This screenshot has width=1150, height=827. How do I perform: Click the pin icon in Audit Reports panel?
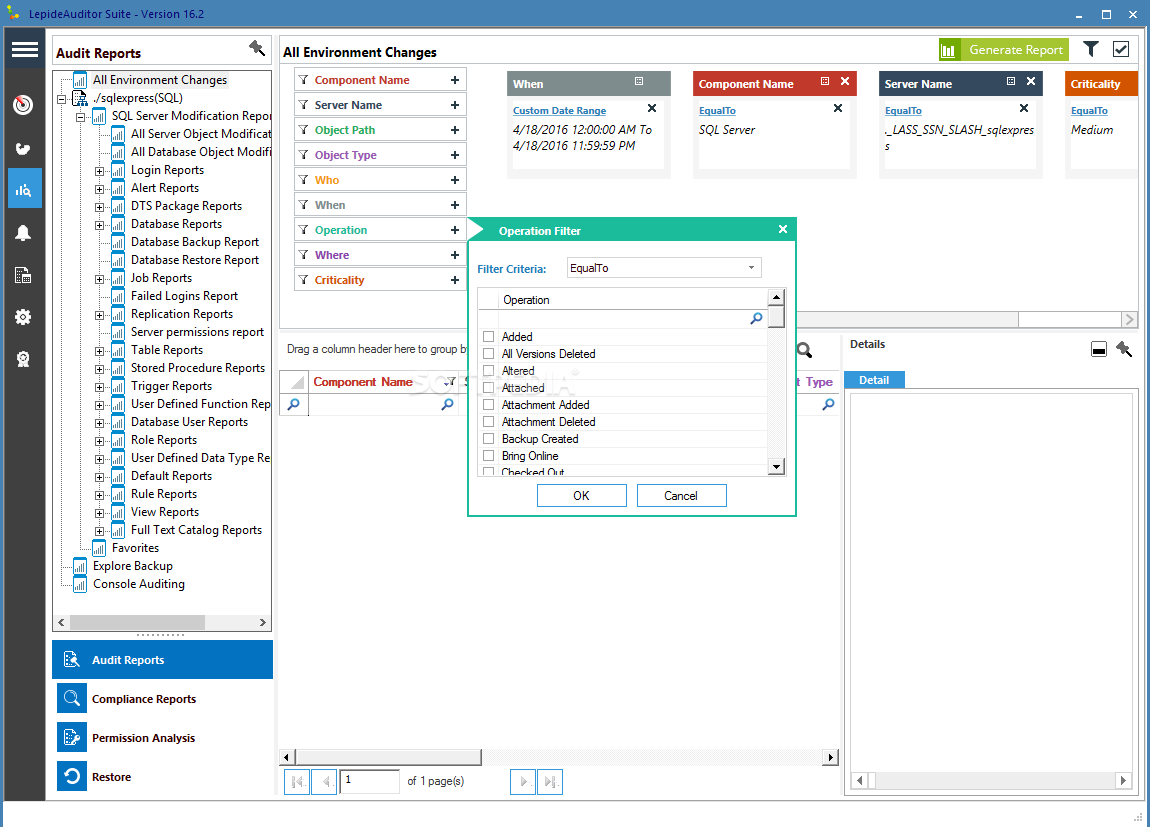point(257,48)
